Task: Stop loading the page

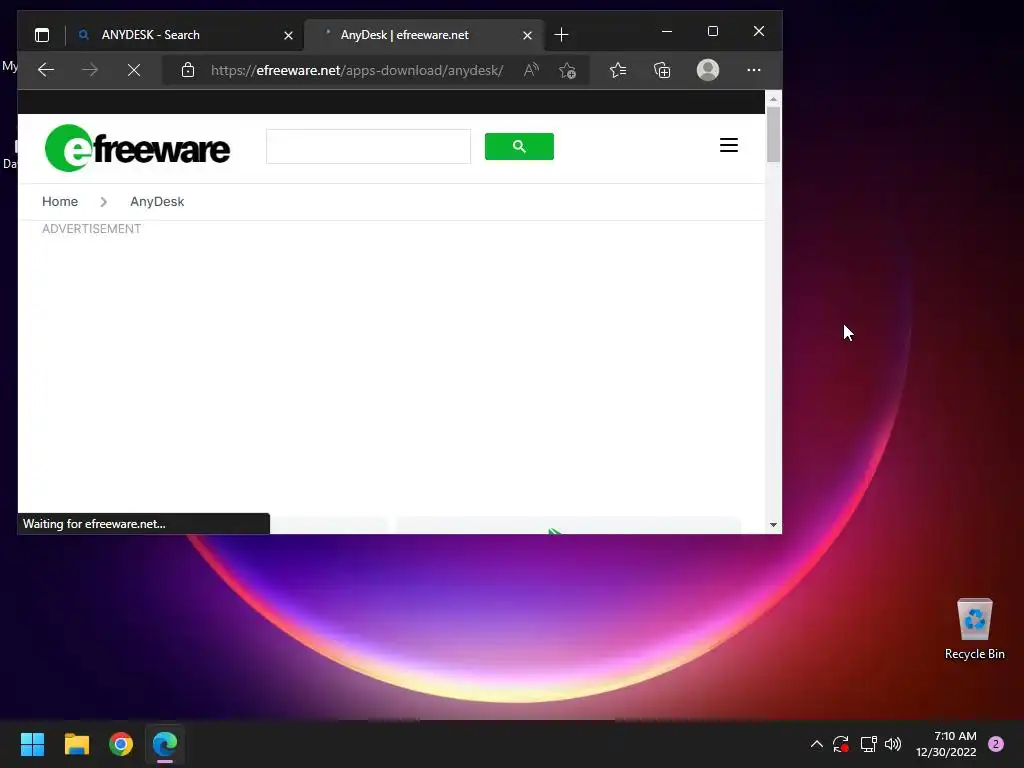Action: (134, 70)
